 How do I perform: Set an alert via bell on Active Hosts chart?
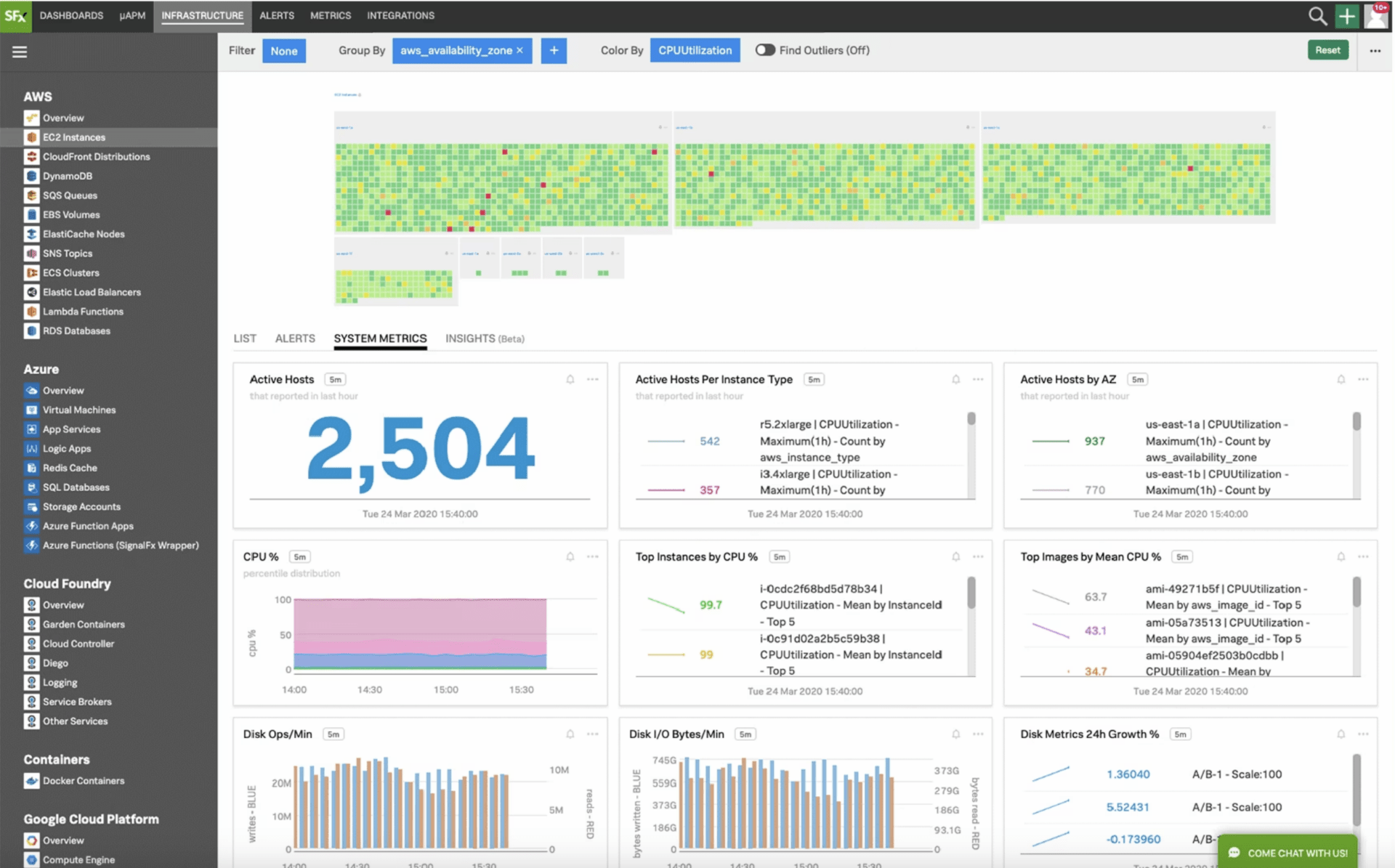tap(570, 378)
